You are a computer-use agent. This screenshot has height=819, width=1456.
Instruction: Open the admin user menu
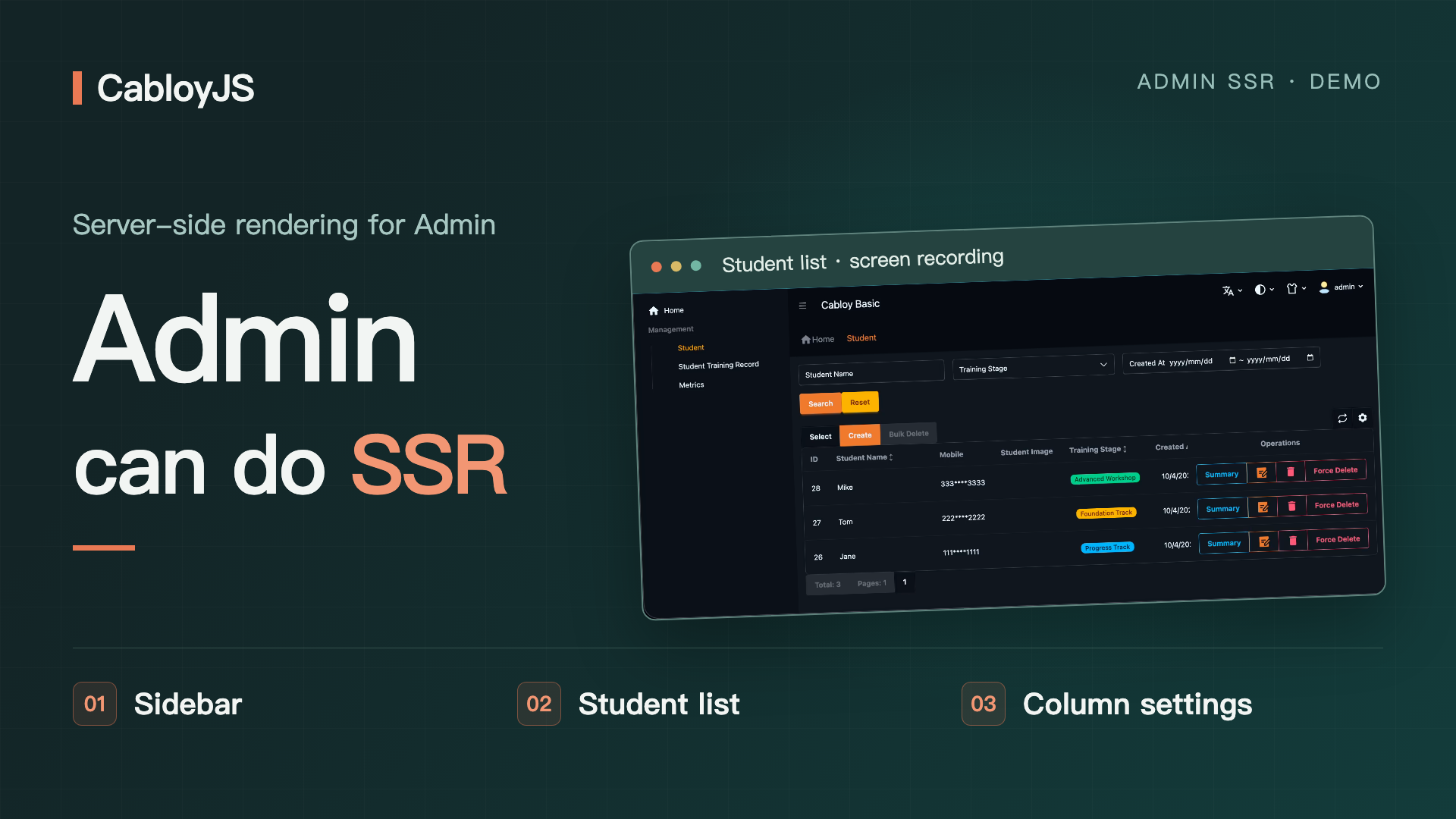click(1341, 287)
